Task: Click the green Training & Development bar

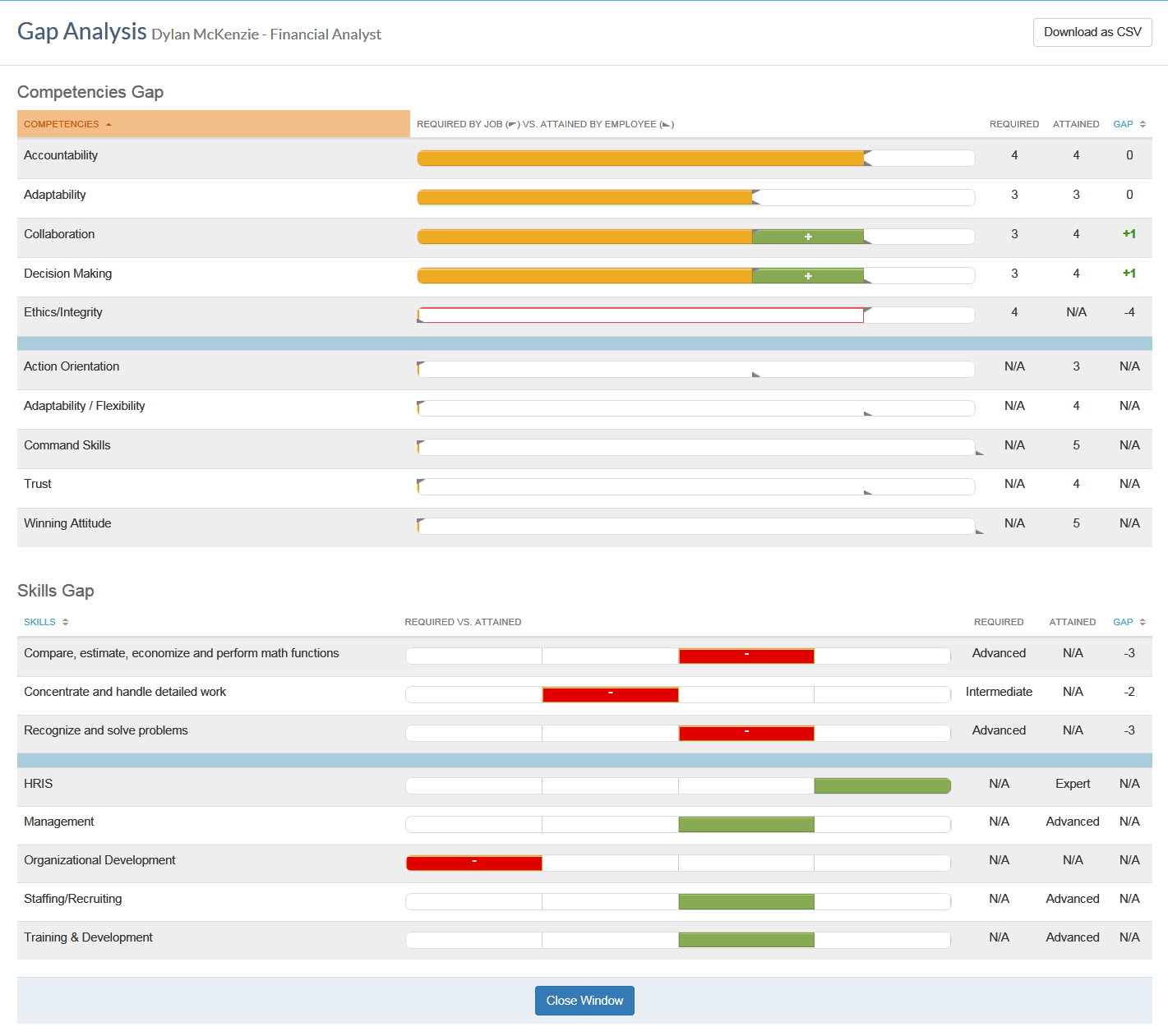Action: click(x=746, y=940)
